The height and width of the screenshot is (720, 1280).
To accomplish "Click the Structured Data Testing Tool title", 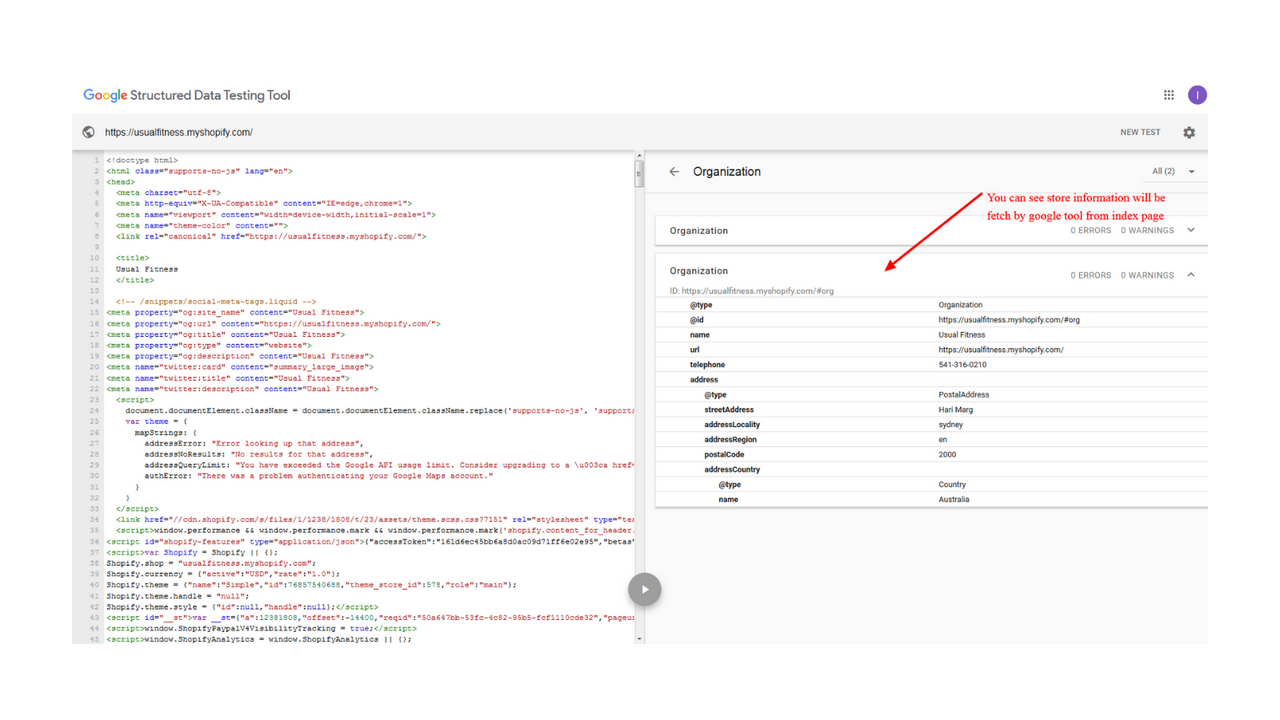I will (x=211, y=95).
